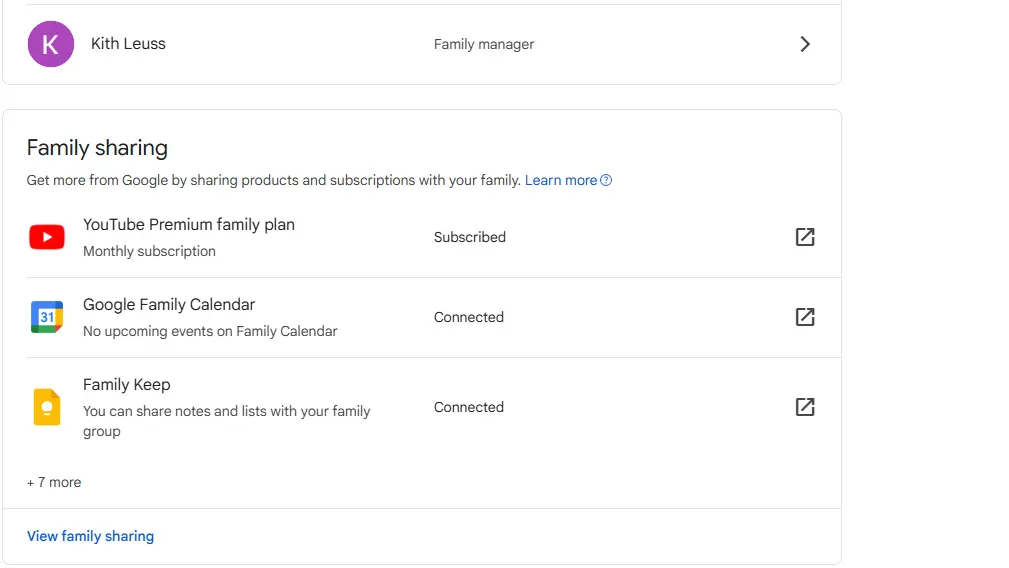Viewport: 1009px width, 568px height.
Task: Click Connected status for Family Keep
Action: point(468,407)
